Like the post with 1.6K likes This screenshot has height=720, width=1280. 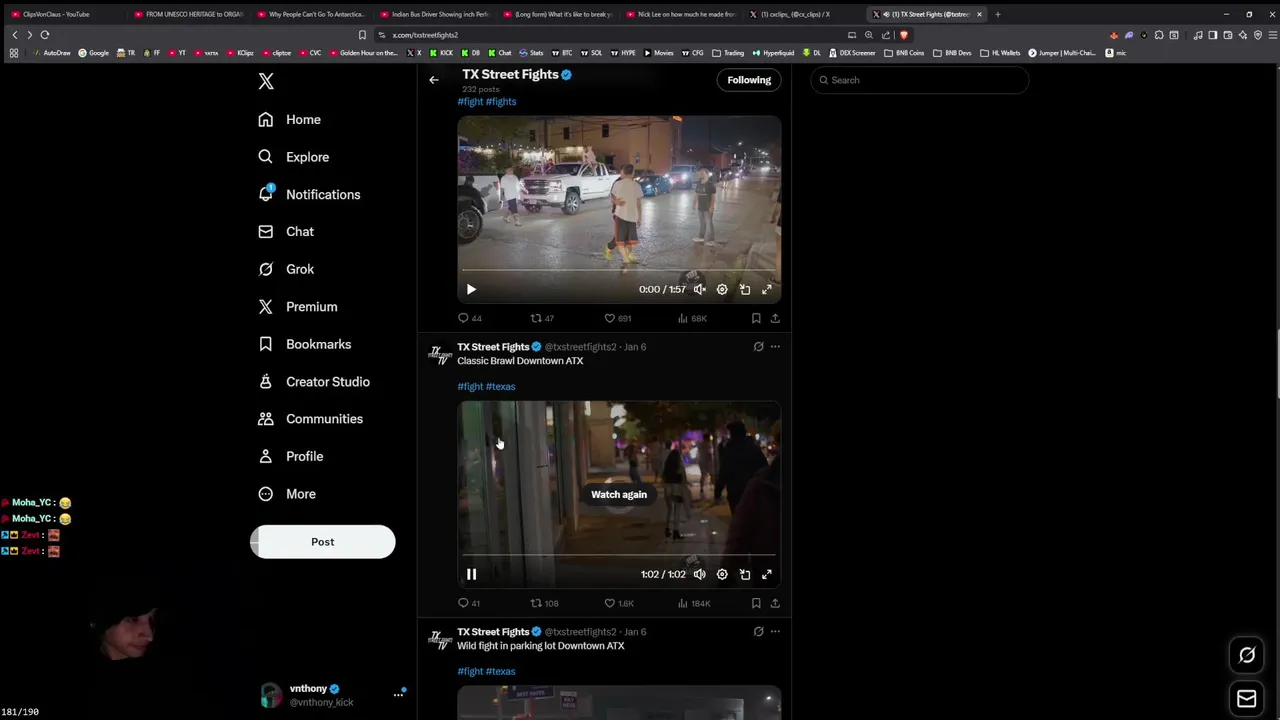[x=619, y=603]
